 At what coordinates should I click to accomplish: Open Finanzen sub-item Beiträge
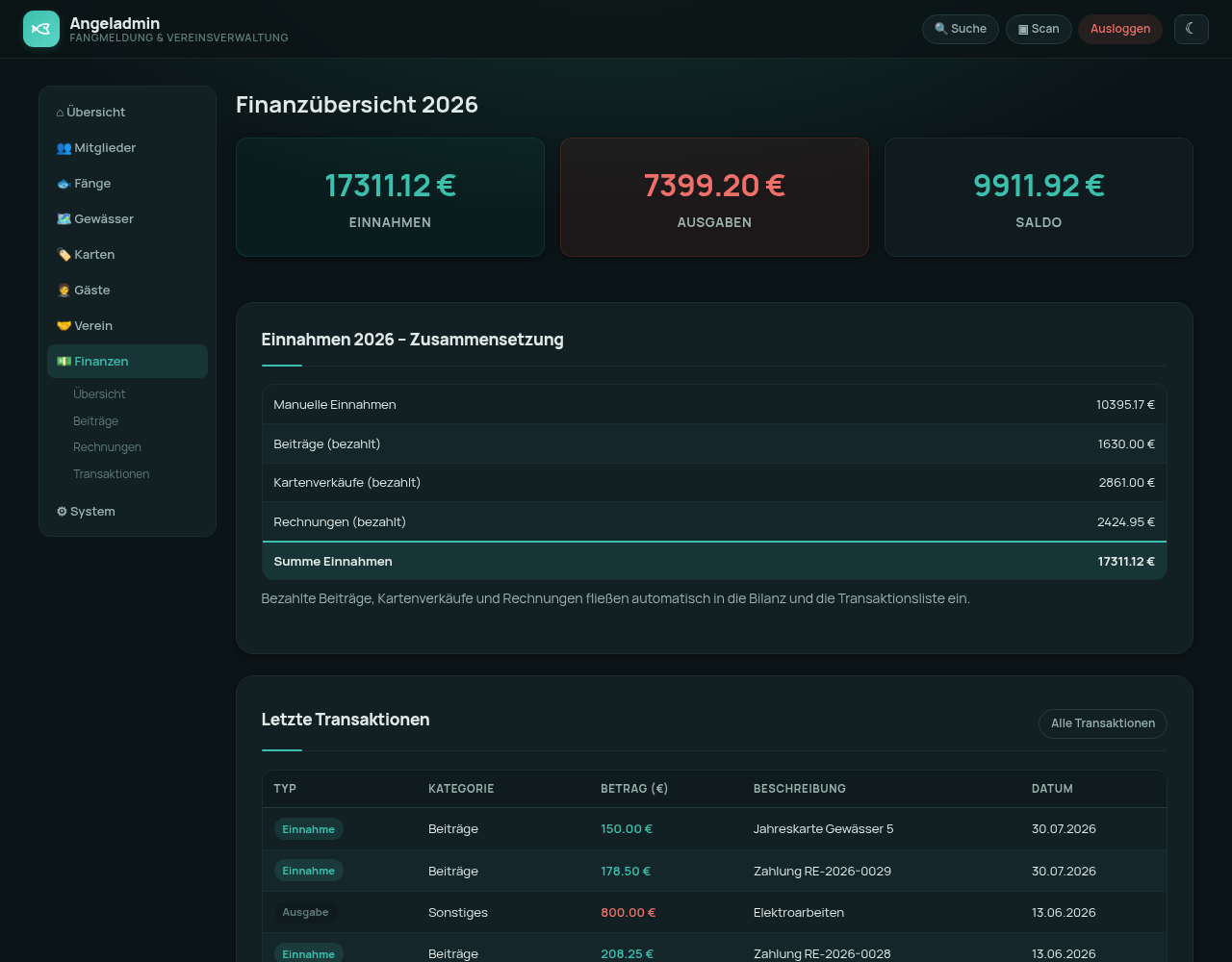pyautogui.click(x=95, y=421)
